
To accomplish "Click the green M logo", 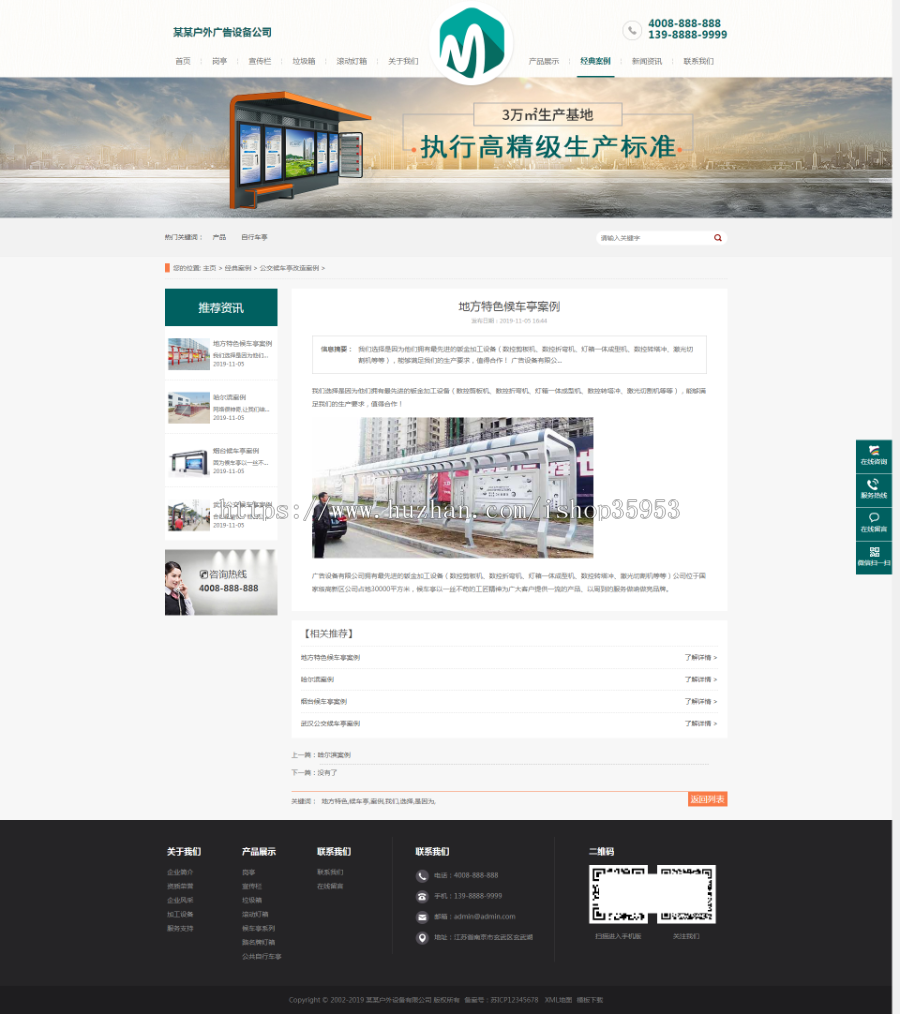I will coord(470,44).
